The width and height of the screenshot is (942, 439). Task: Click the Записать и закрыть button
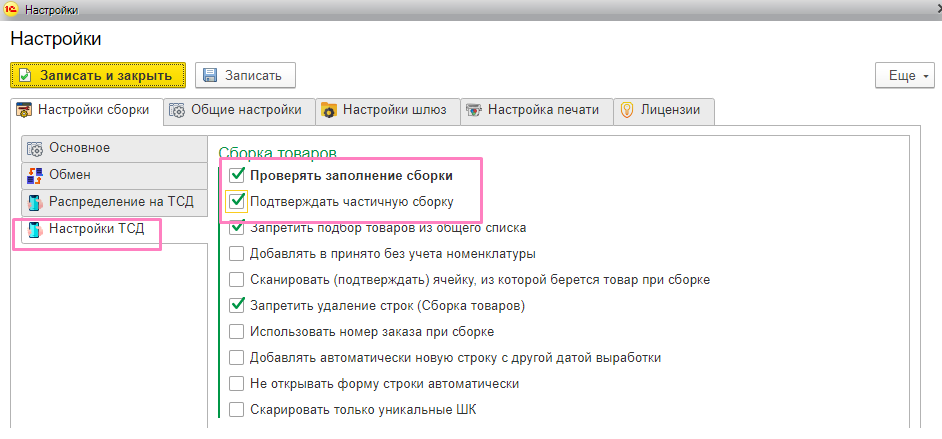[x=98, y=76]
